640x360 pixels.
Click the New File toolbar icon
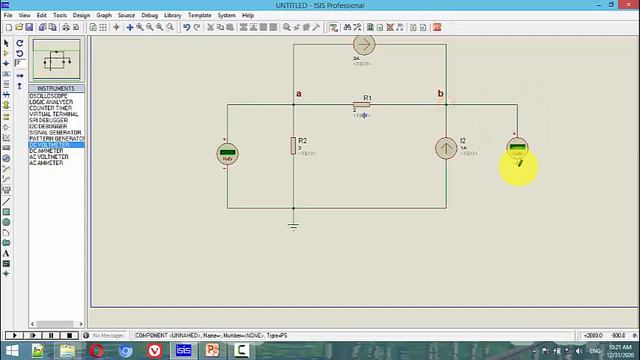(9, 27)
